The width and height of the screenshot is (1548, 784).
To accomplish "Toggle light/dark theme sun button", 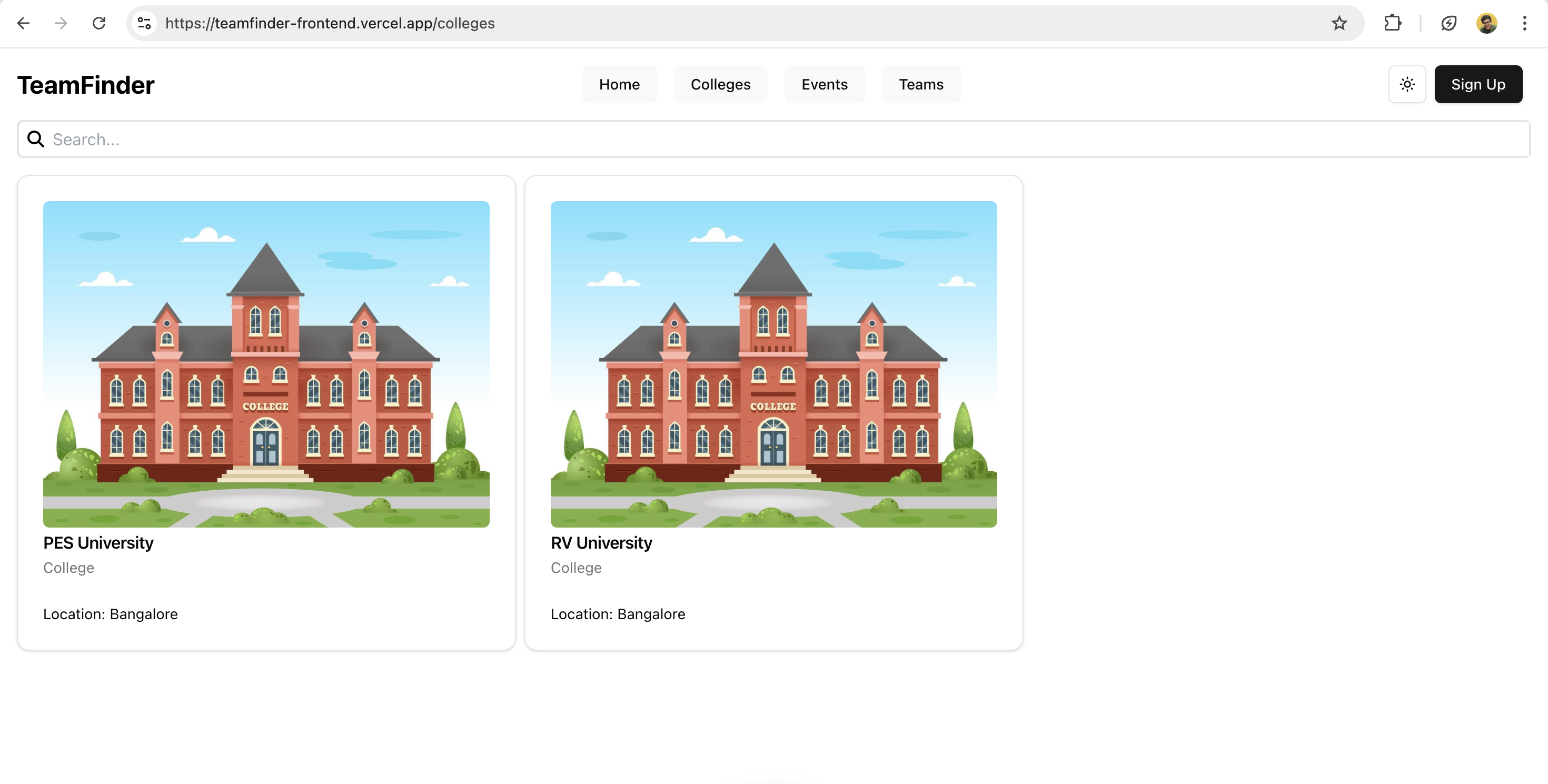I will 1407,84.
